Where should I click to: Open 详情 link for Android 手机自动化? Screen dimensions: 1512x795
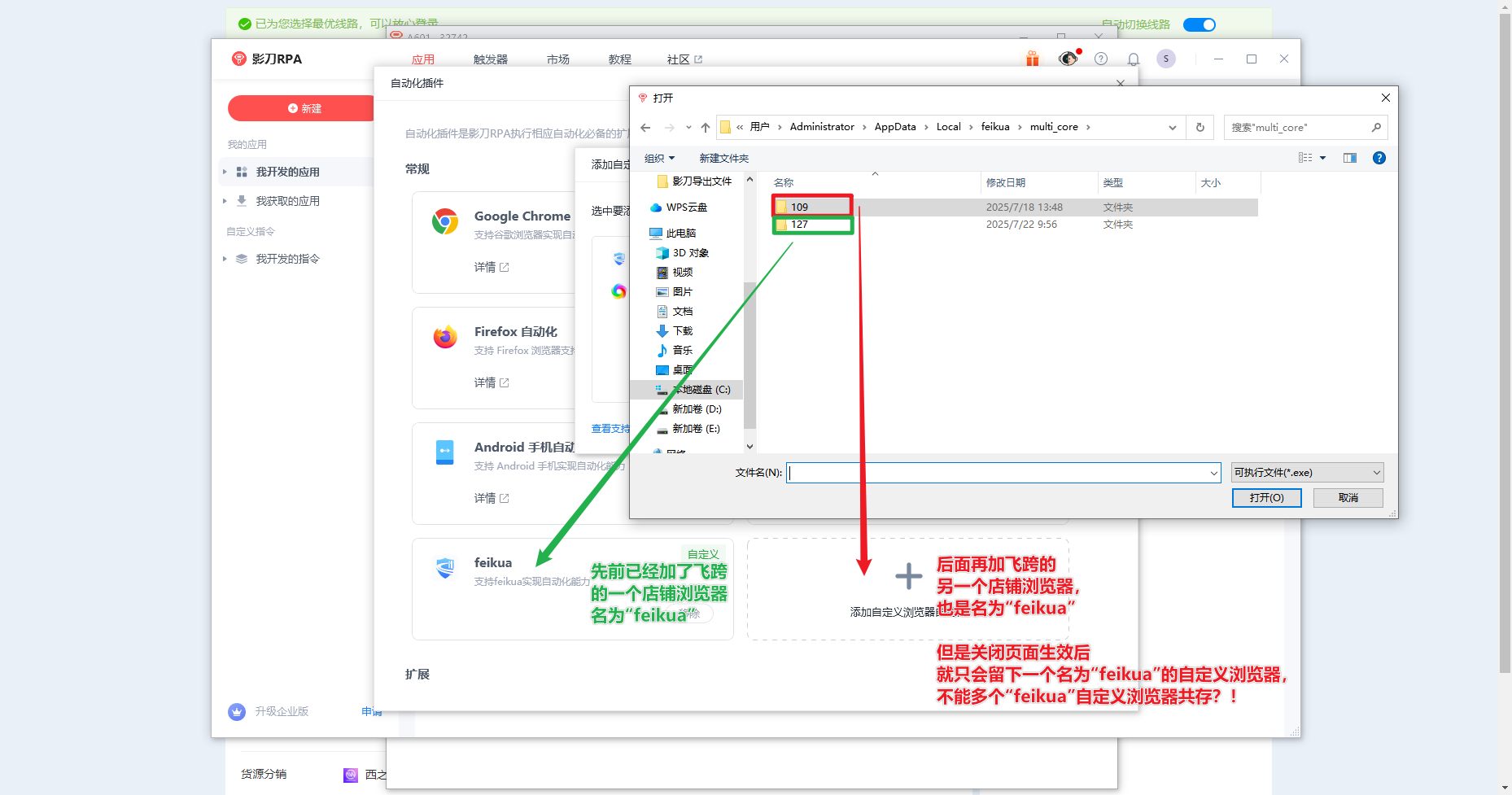coord(492,498)
